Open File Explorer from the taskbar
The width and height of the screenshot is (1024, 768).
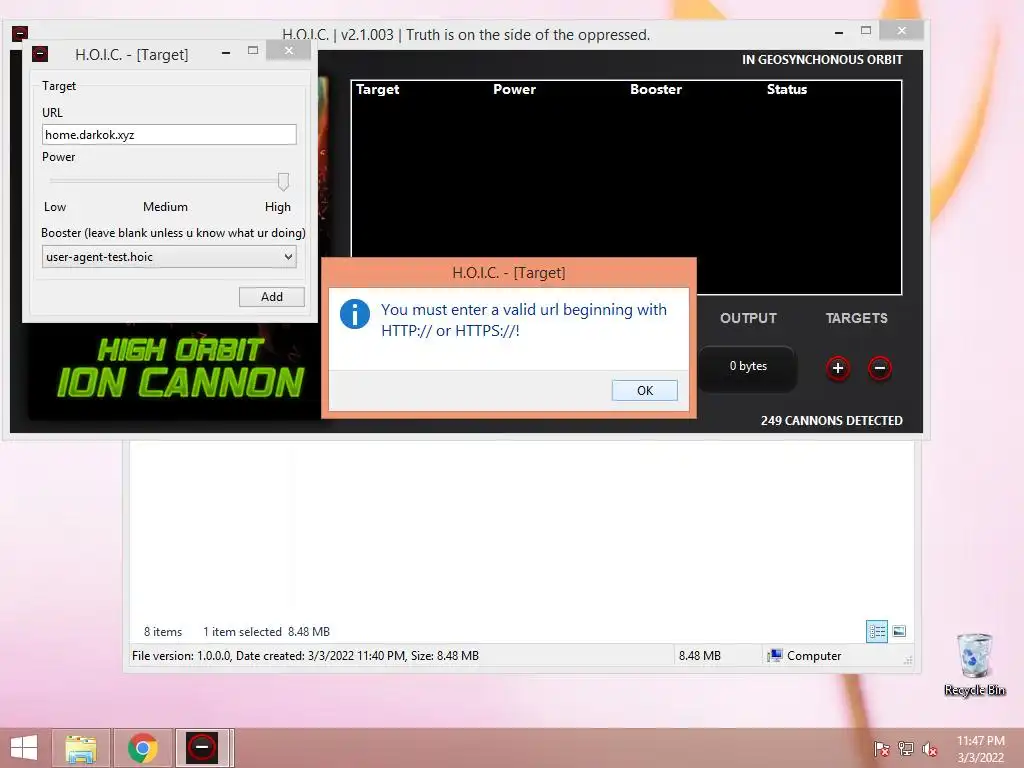(81, 748)
